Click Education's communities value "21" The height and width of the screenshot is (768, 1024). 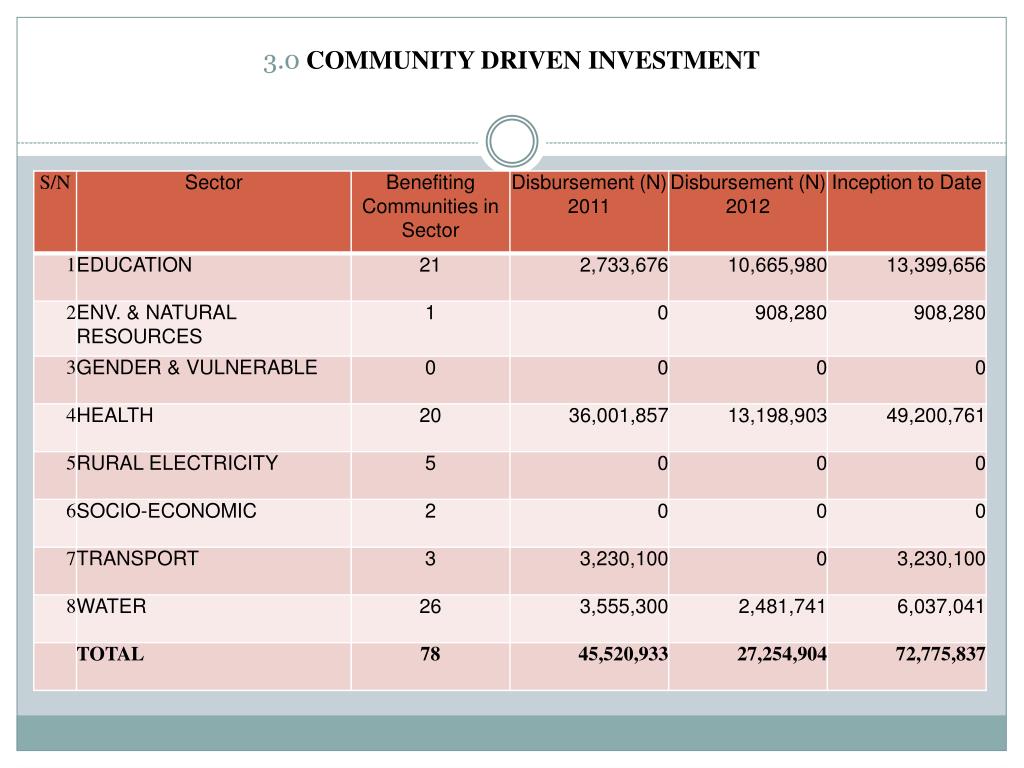tap(430, 265)
